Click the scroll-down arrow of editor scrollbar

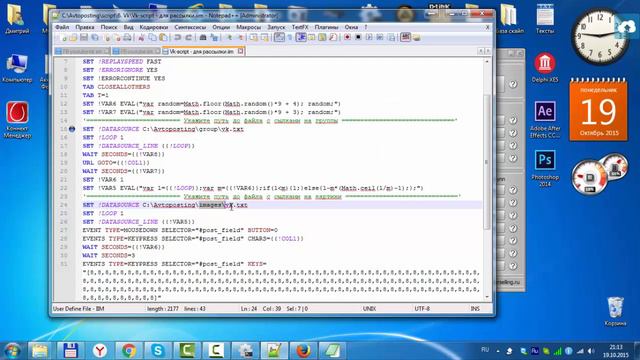487,297
